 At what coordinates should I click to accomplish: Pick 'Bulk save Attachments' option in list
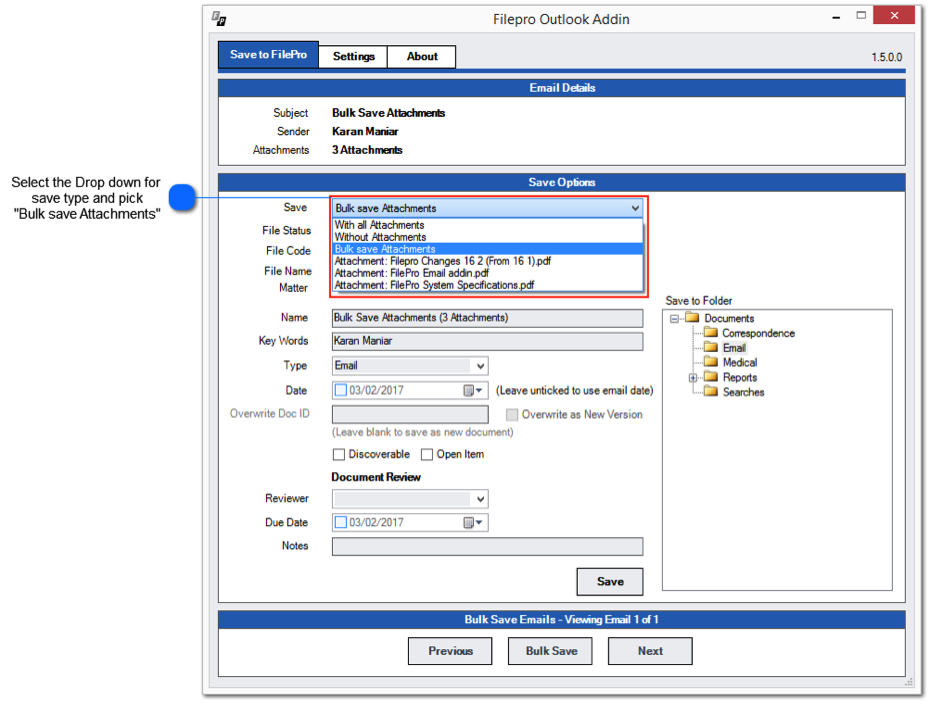[488, 249]
